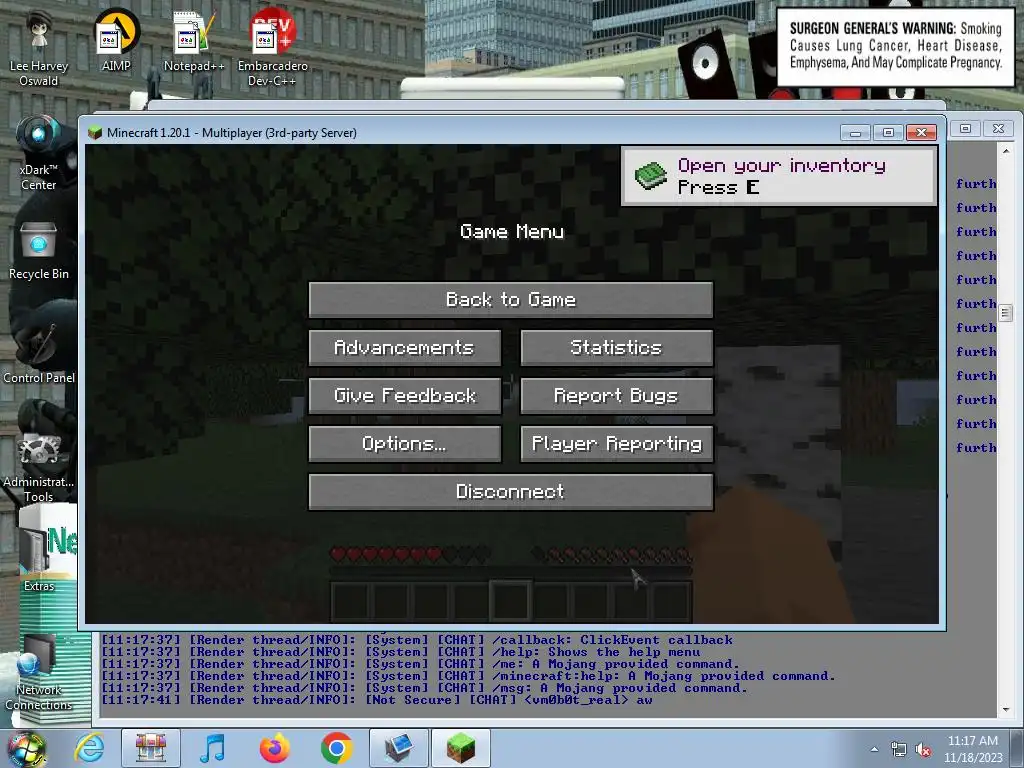The height and width of the screenshot is (768, 1024).
Task: Show hidden system tray icons
Action: 874,750
